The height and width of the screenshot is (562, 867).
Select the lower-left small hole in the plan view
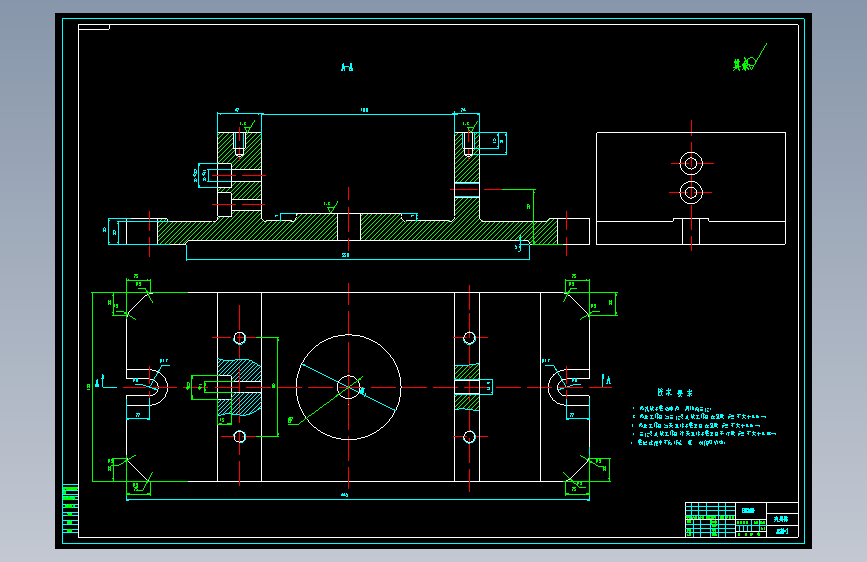239,437
